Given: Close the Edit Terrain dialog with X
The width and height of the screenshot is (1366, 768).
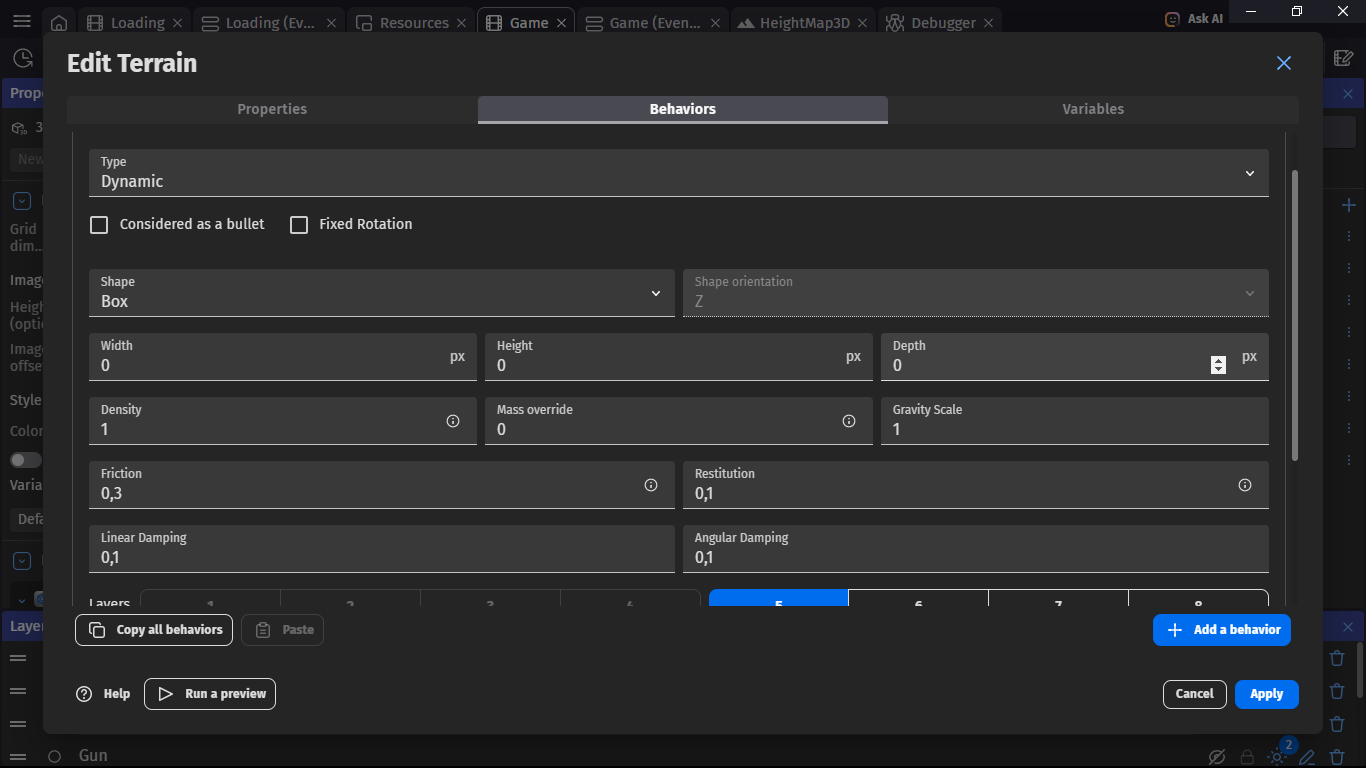Looking at the screenshot, I should [1284, 63].
